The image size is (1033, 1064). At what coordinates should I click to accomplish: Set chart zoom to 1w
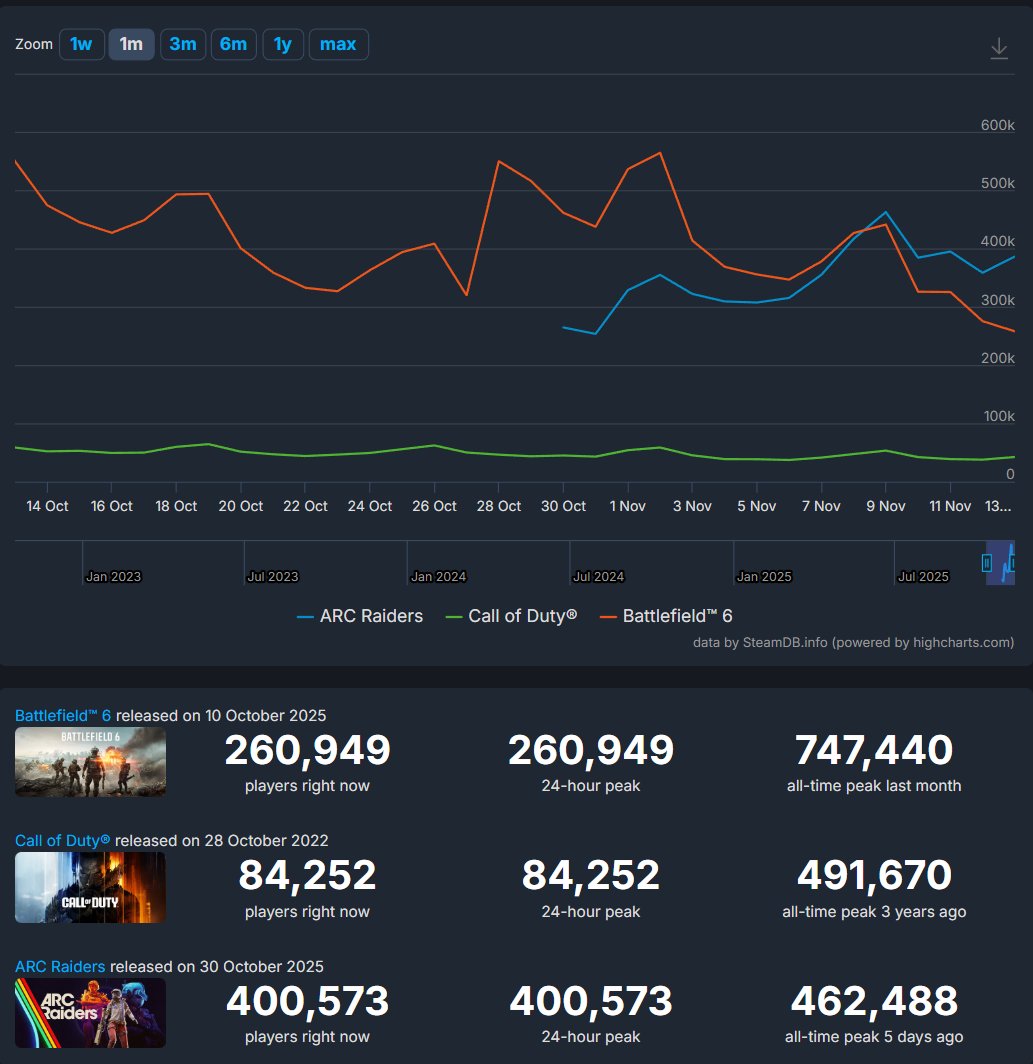click(81, 45)
